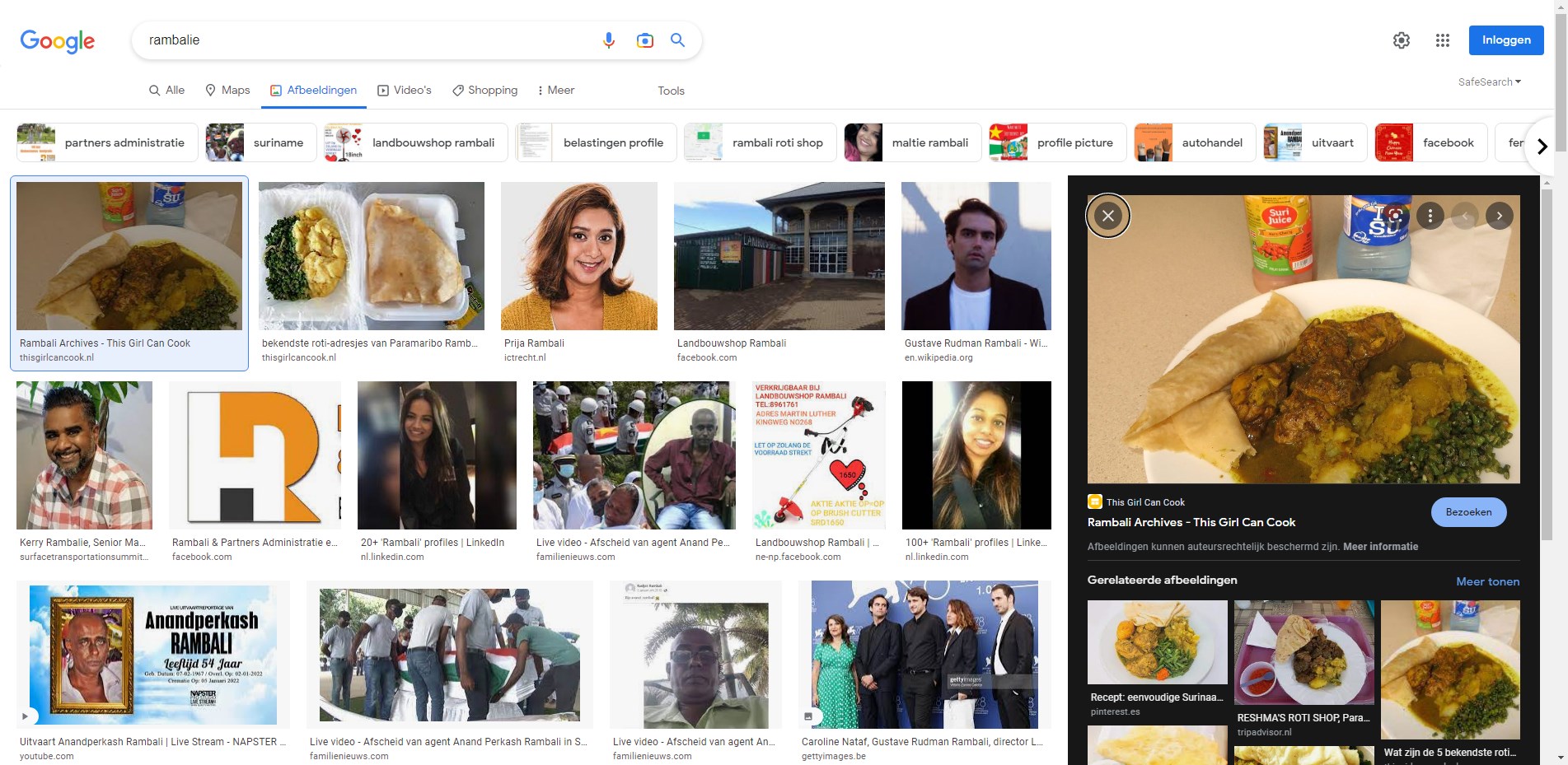Go to next image in preview
This screenshot has height=765, width=1568.
coord(1499,216)
